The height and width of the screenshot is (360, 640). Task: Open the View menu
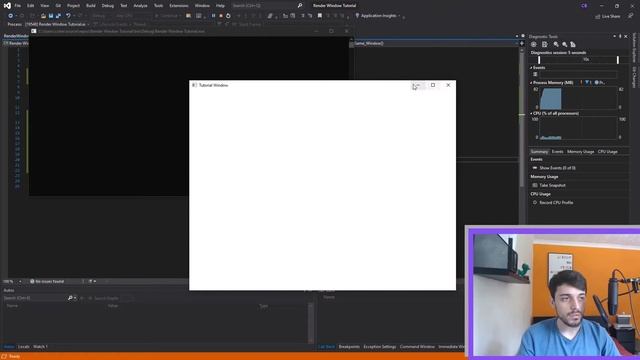44,6
